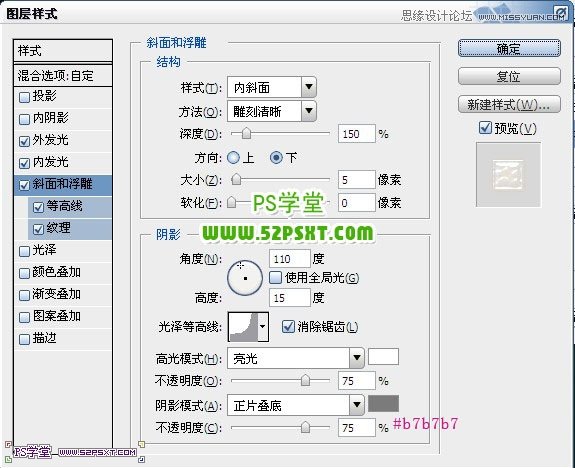The height and width of the screenshot is (468, 575).
Task: Click the shadow 不透明度(C) slider handle
Action: 305,427
